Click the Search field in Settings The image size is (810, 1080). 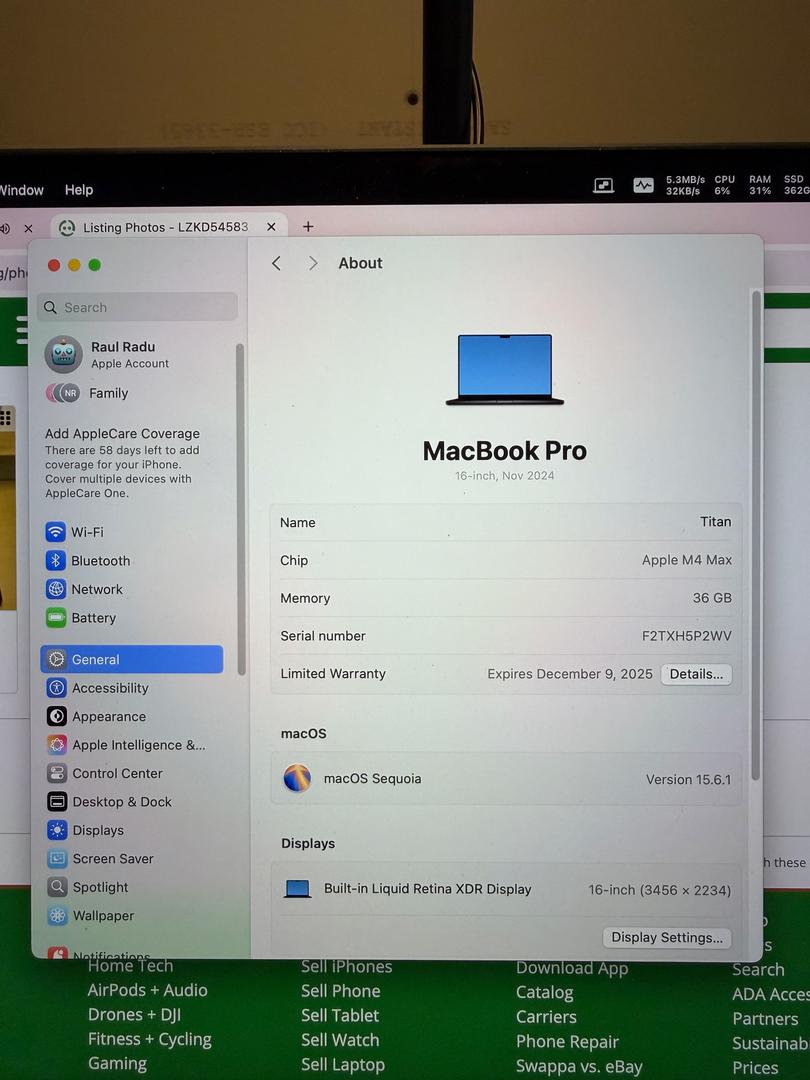coord(137,307)
